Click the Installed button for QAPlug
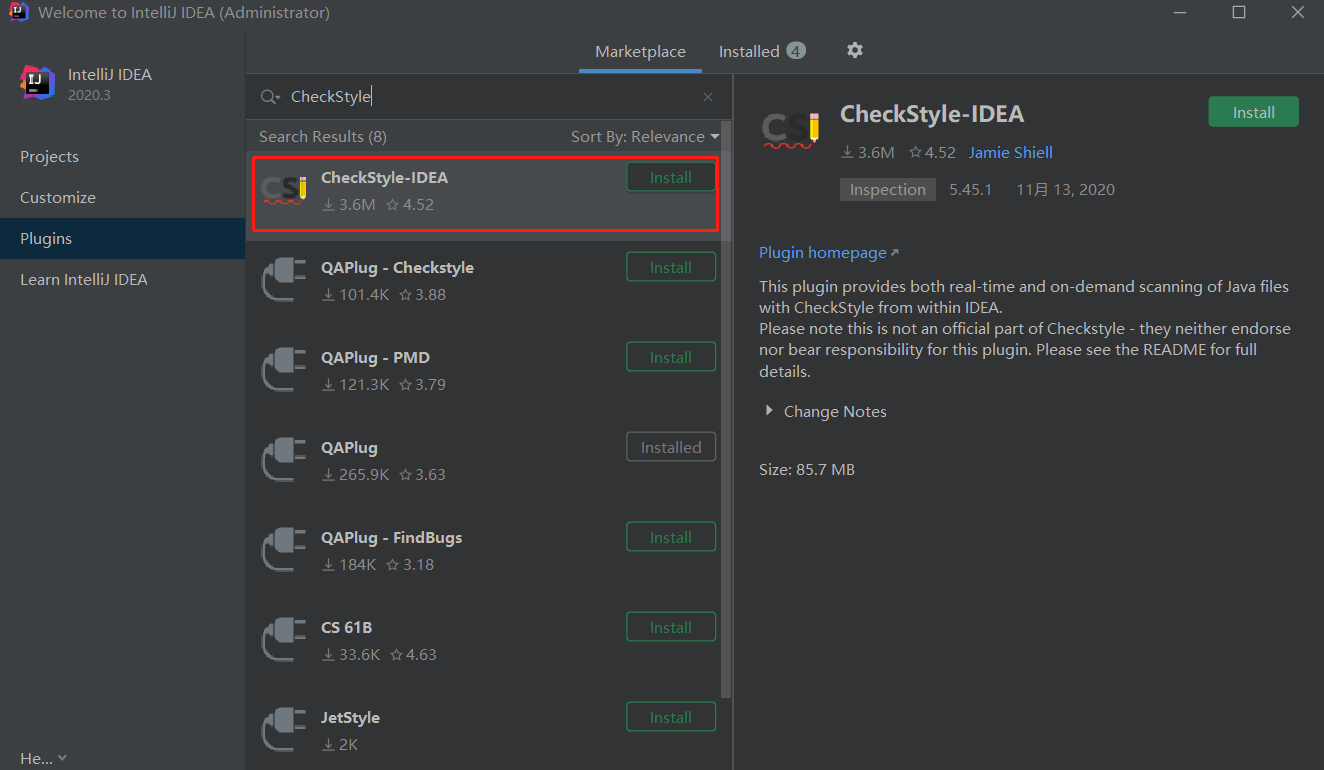The width and height of the screenshot is (1324, 770). pos(671,447)
